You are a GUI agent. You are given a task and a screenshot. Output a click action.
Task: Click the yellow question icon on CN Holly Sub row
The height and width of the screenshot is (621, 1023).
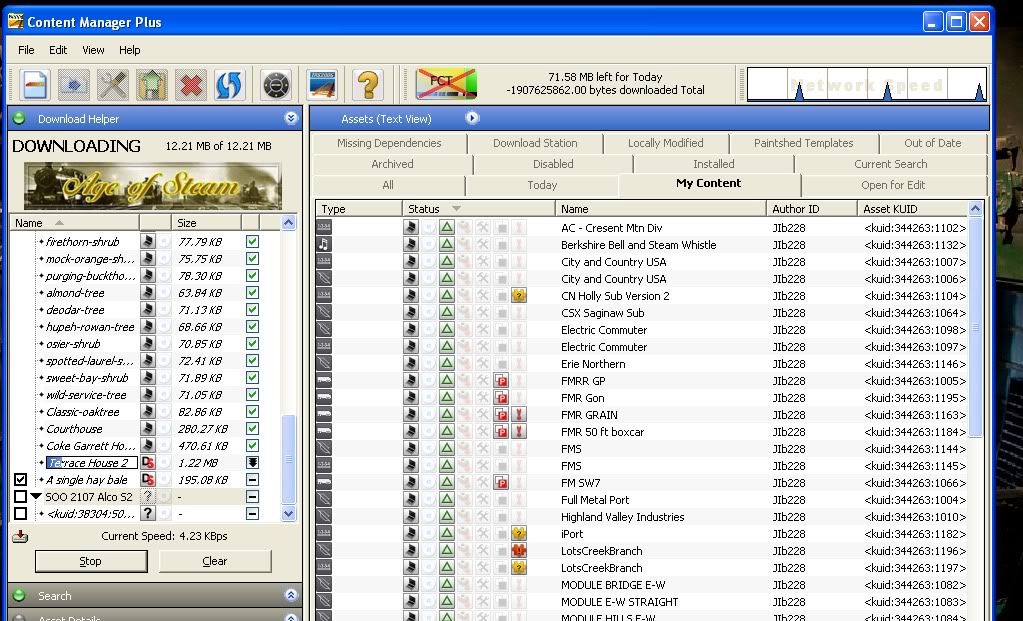click(x=519, y=295)
